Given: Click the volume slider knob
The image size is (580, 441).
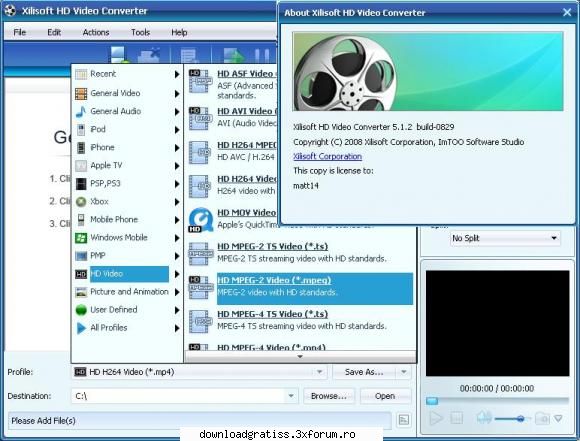Looking at the screenshot, I should click(521, 419).
